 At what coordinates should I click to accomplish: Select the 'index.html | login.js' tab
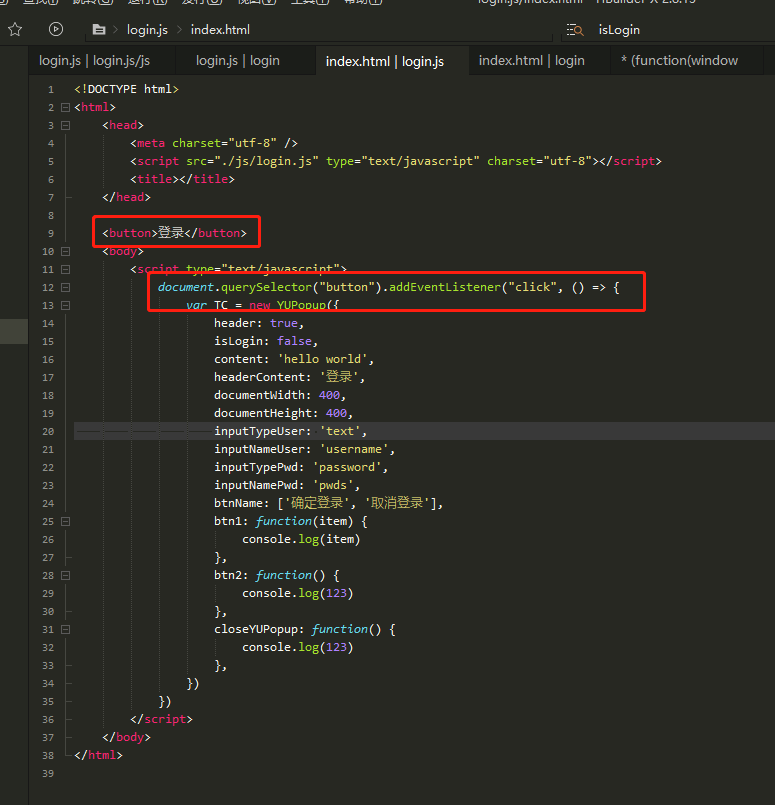pos(385,61)
